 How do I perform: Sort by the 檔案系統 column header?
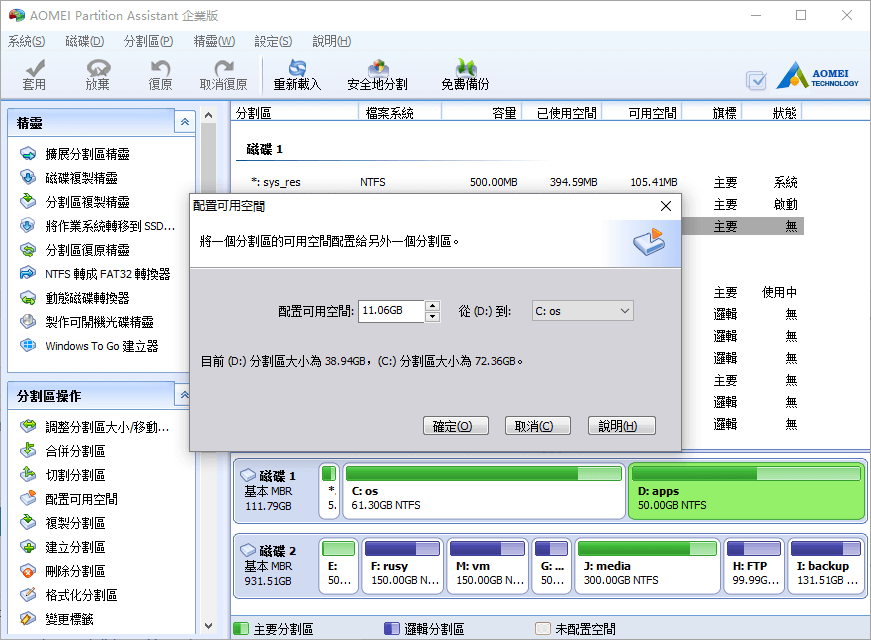point(400,113)
